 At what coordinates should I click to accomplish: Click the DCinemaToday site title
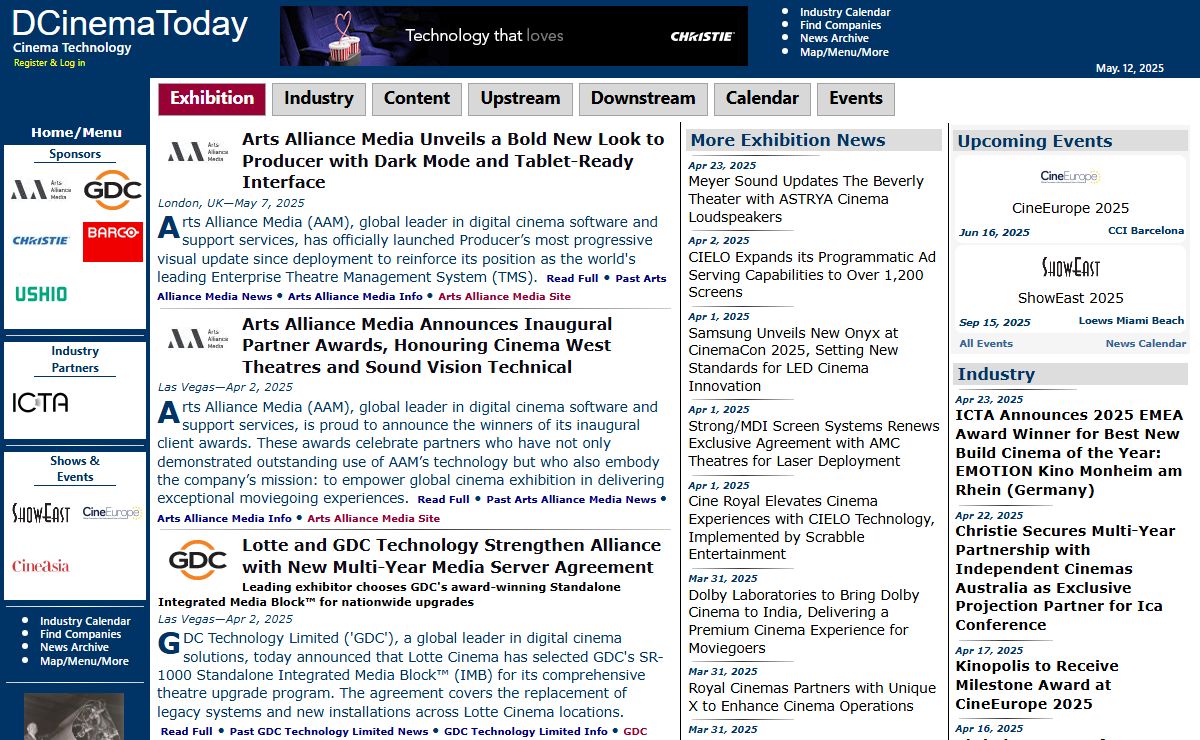[x=130, y=23]
